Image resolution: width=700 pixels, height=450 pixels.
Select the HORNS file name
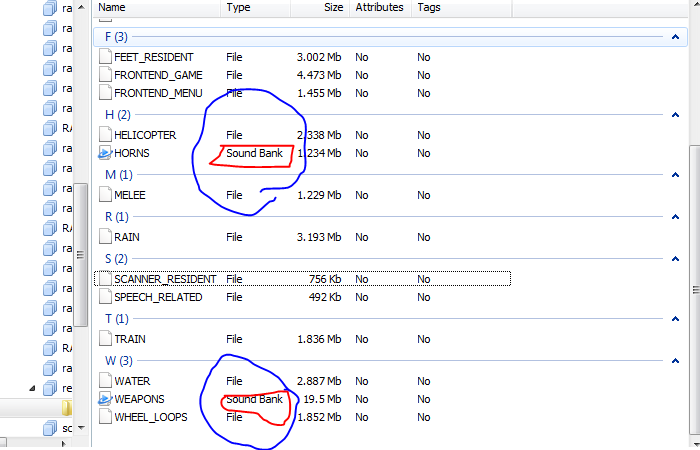click(132, 153)
